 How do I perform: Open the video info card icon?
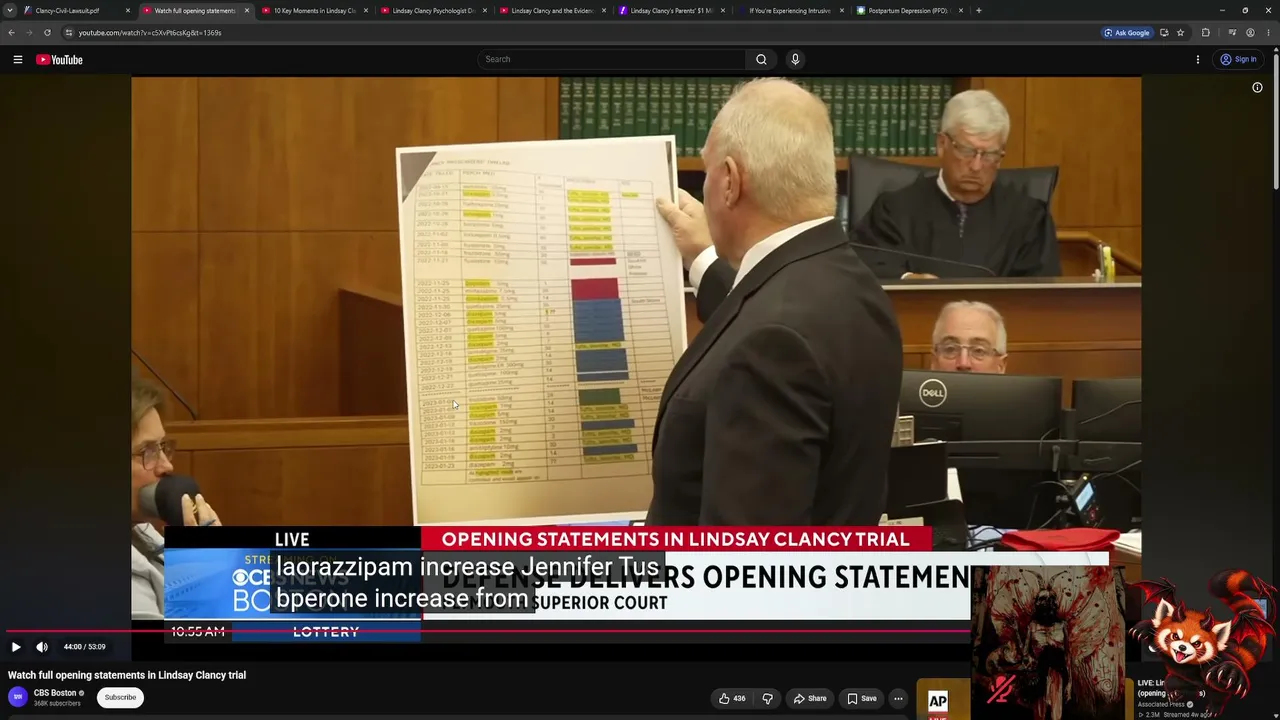click(1257, 88)
